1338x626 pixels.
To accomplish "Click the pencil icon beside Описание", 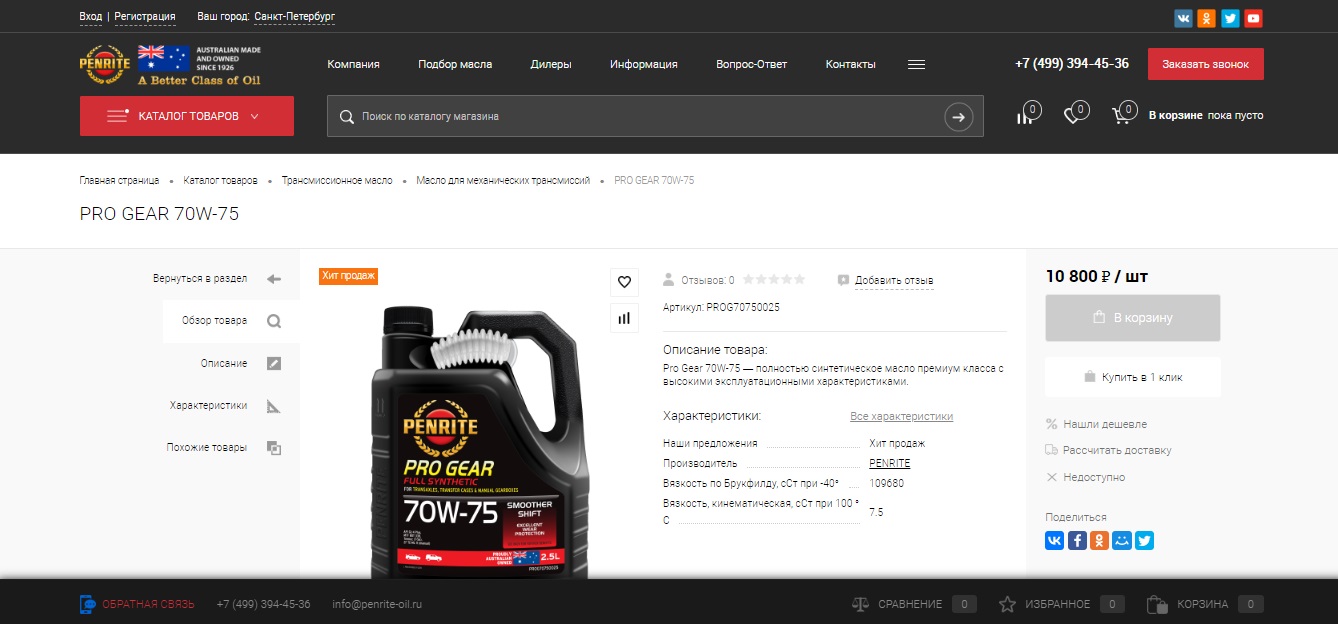I will [274, 364].
